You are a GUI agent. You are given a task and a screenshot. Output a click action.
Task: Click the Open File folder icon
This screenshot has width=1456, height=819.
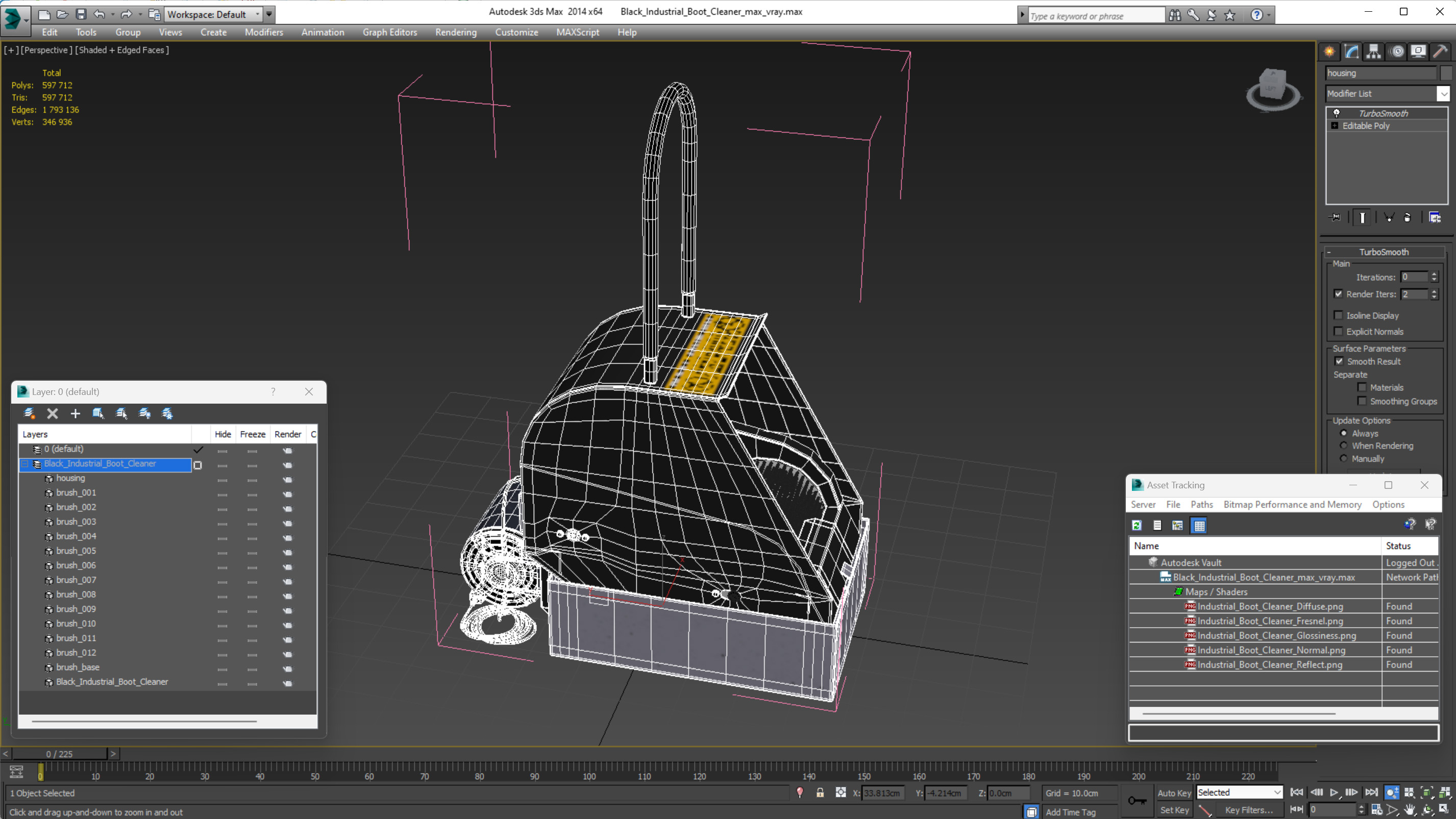click(62, 14)
